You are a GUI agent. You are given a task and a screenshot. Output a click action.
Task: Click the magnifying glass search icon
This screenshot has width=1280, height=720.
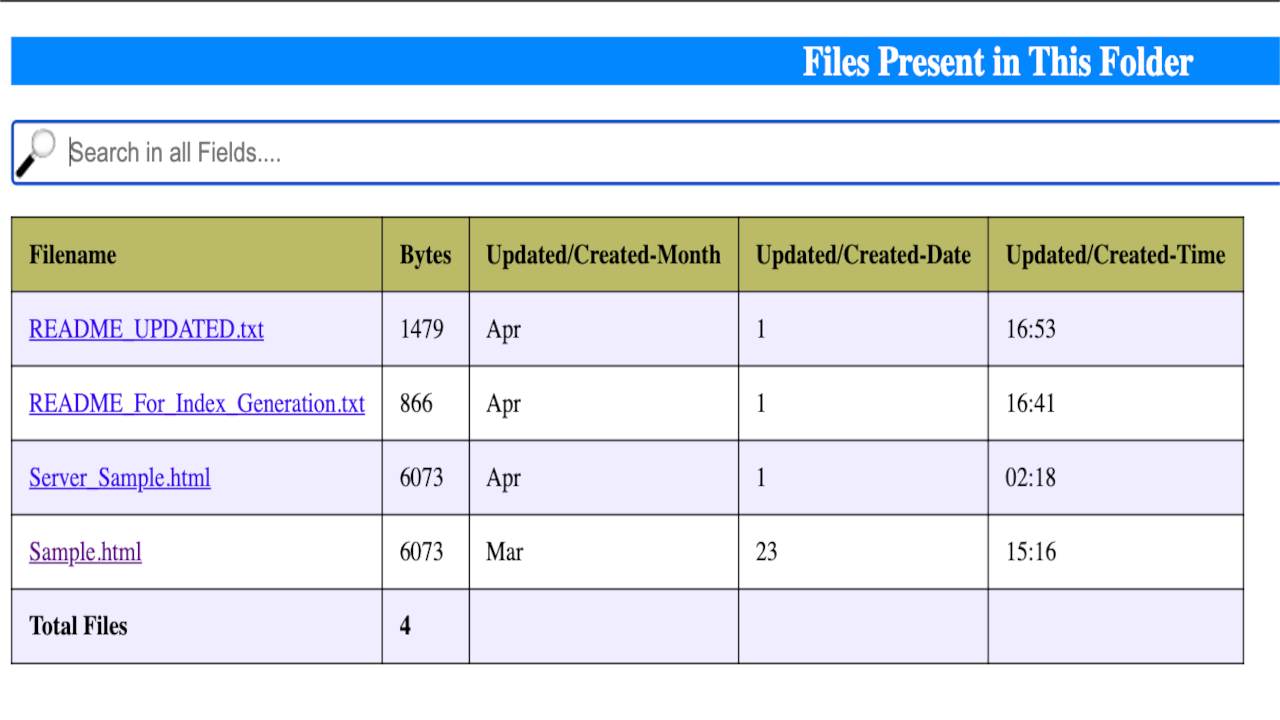point(36,153)
